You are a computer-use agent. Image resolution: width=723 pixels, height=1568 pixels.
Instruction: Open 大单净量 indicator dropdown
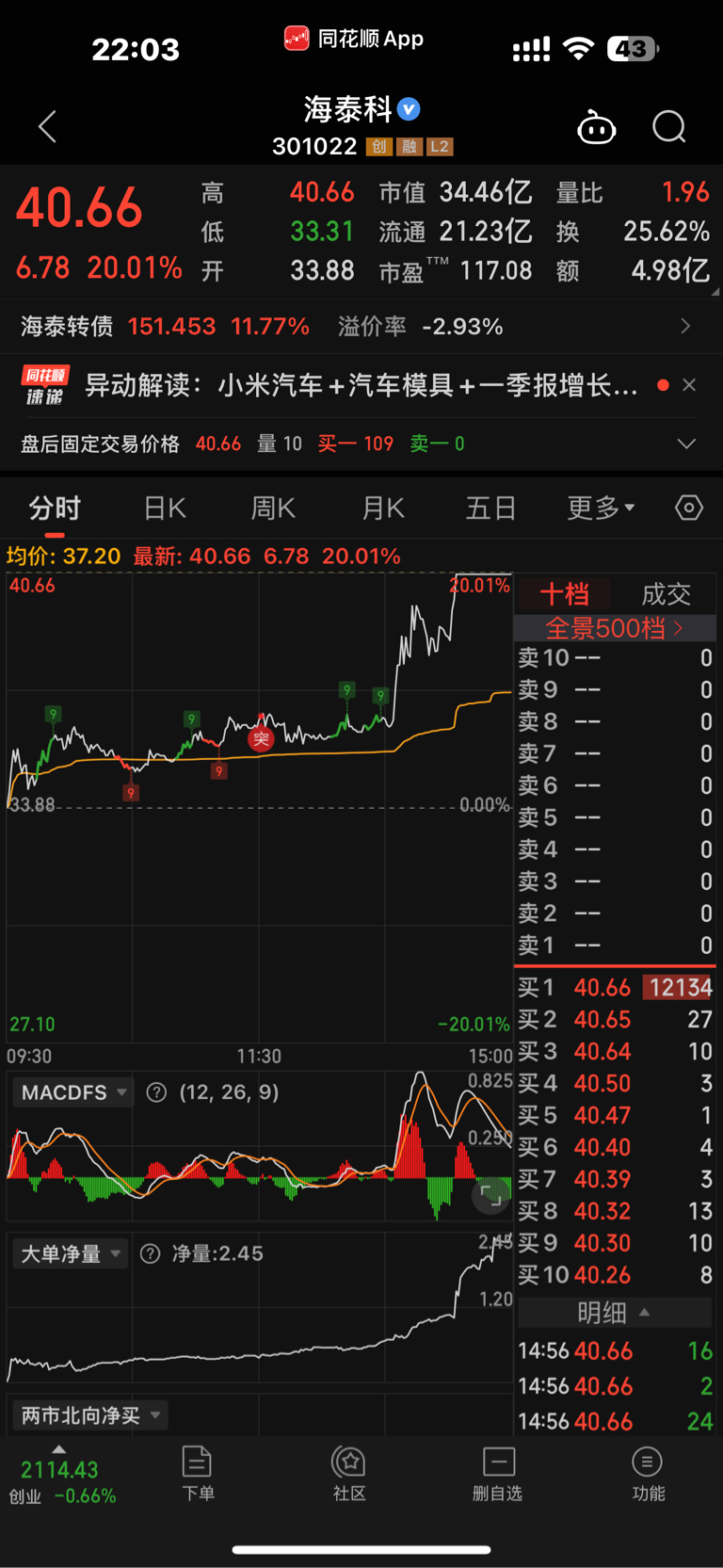point(72,1253)
